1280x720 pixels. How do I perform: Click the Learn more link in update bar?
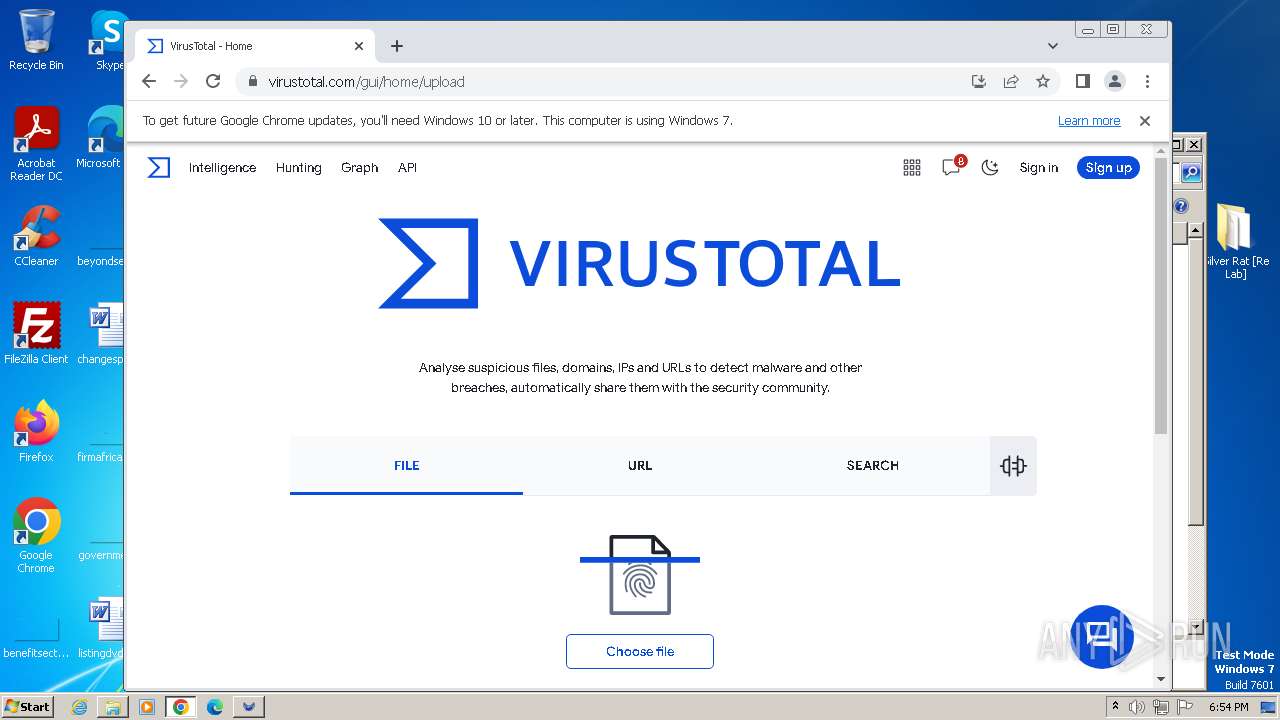point(1089,121)
